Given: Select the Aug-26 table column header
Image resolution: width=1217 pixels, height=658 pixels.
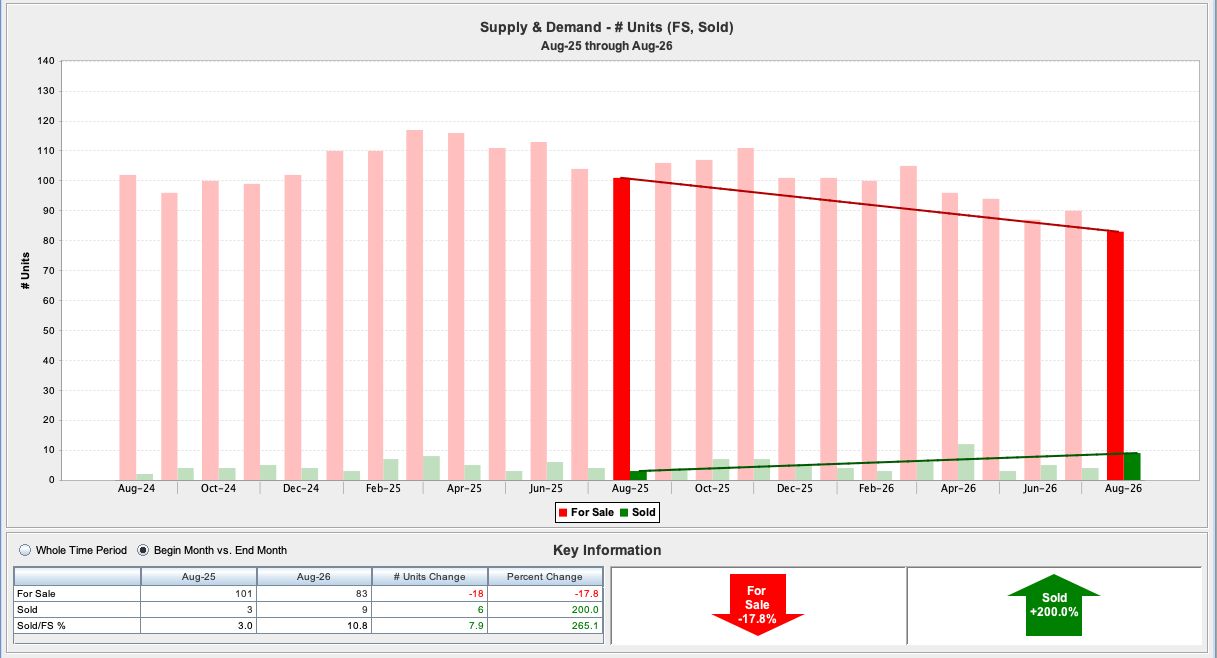Looking at the screenshot, I should click(x=314, y=577).
